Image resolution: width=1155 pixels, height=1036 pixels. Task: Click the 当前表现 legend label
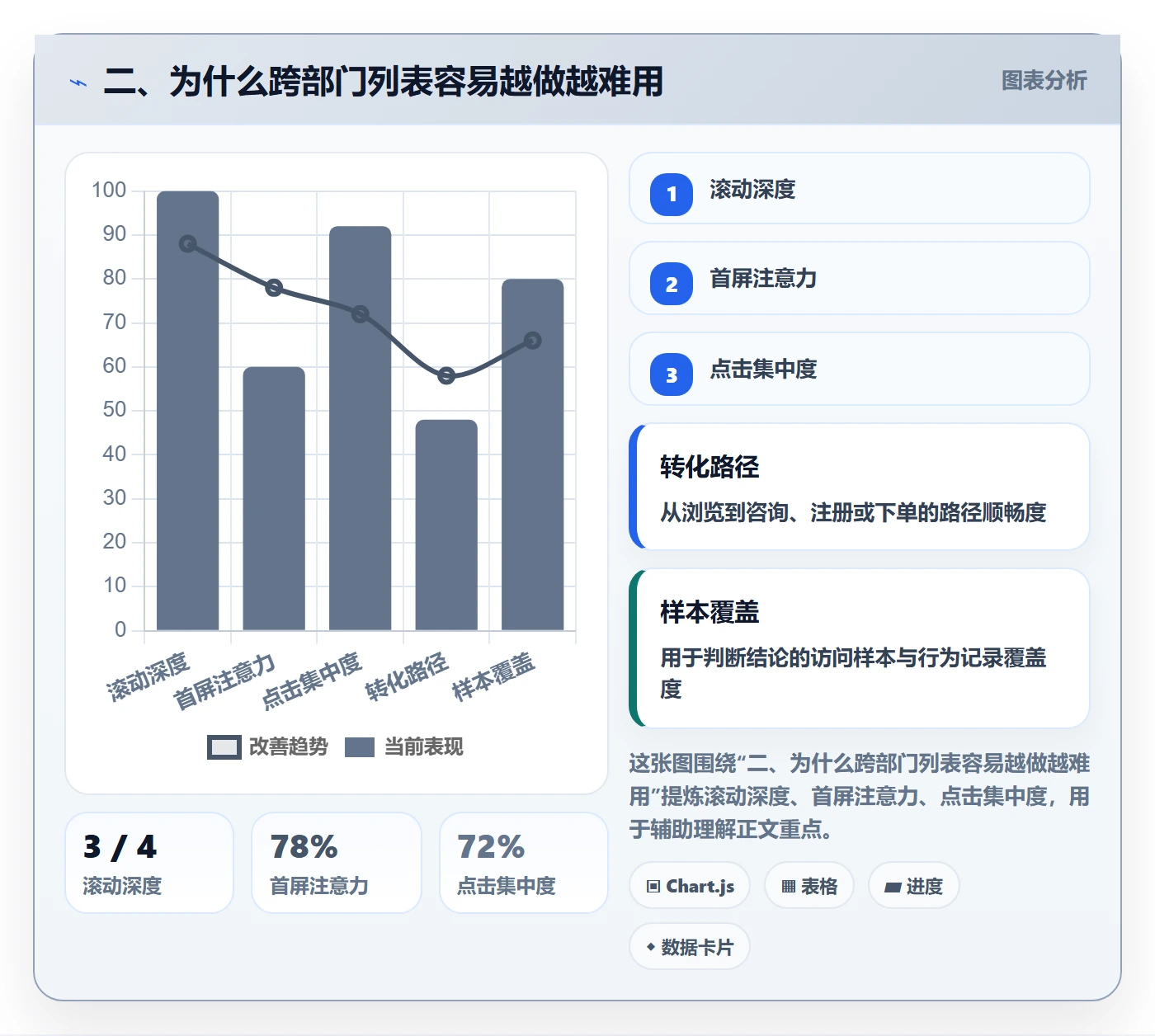[424, 747]
